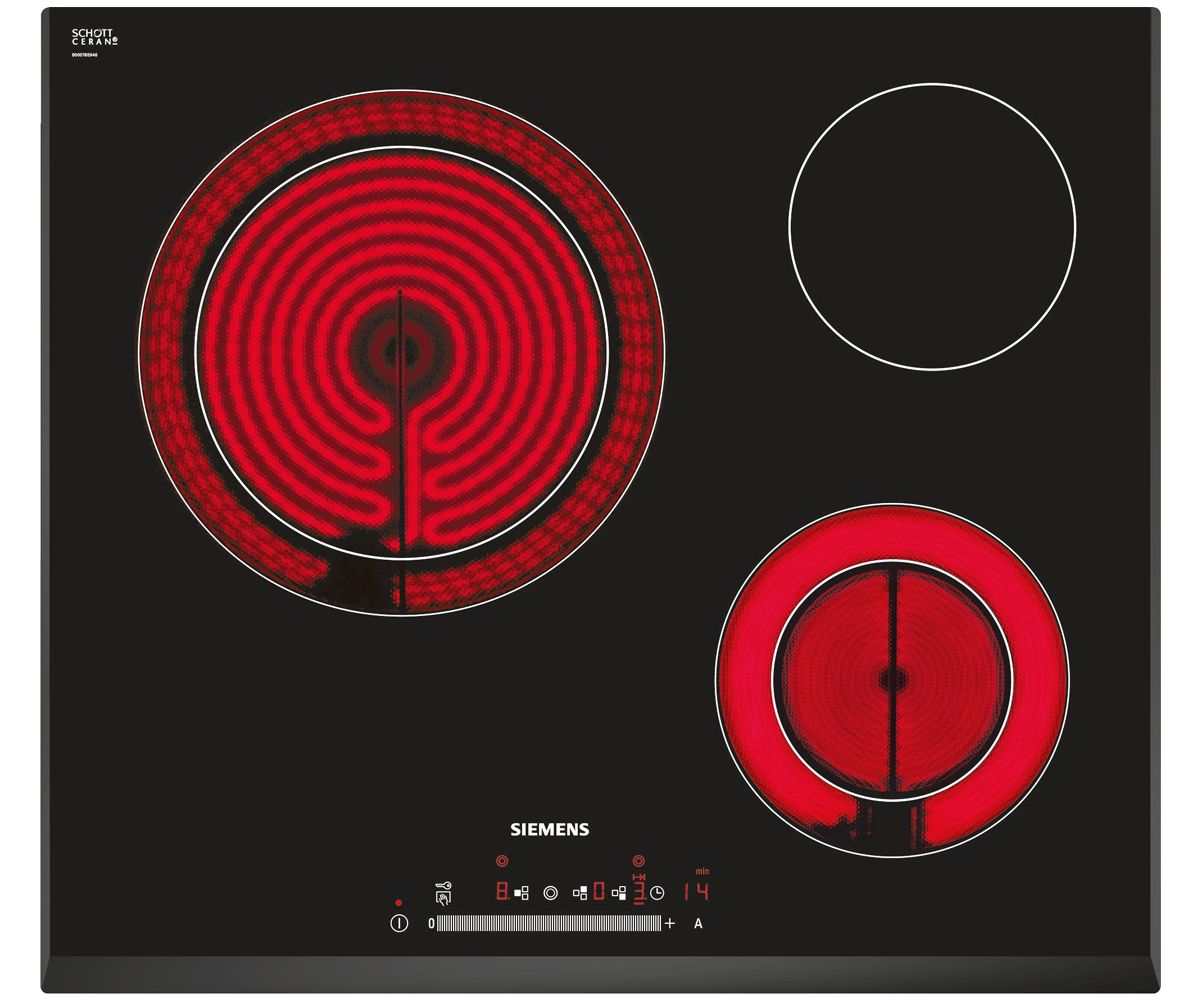Tap the timer clock symbol
This screenshot has width=1200, height=1000.
[x=657, y=893]
